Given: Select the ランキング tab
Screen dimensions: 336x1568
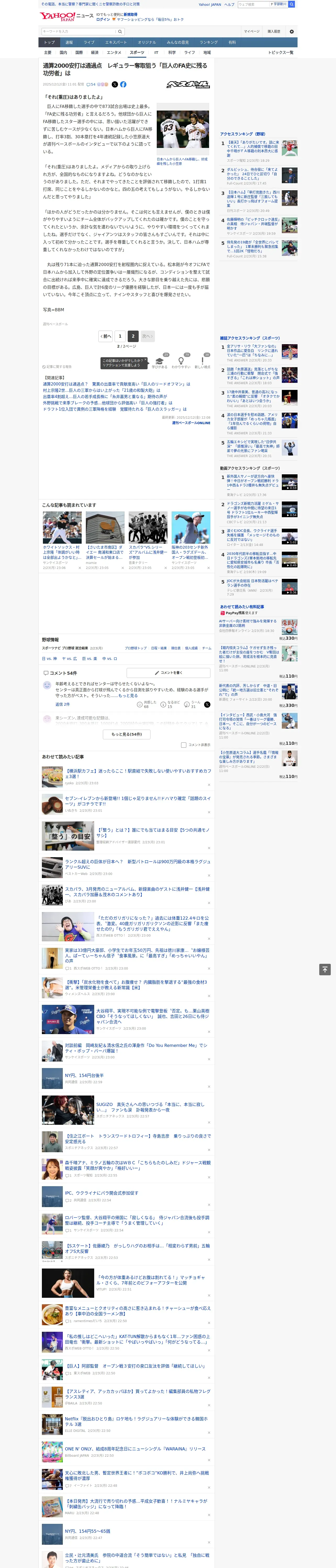Looking at the screenshot, I should (209, 43).
